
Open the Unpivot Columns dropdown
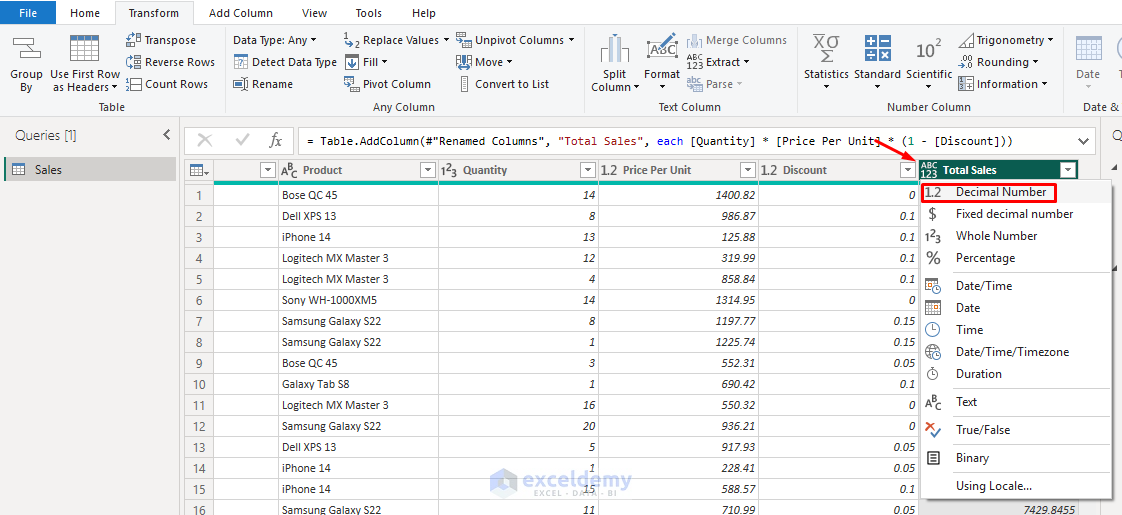pos(515,40)
